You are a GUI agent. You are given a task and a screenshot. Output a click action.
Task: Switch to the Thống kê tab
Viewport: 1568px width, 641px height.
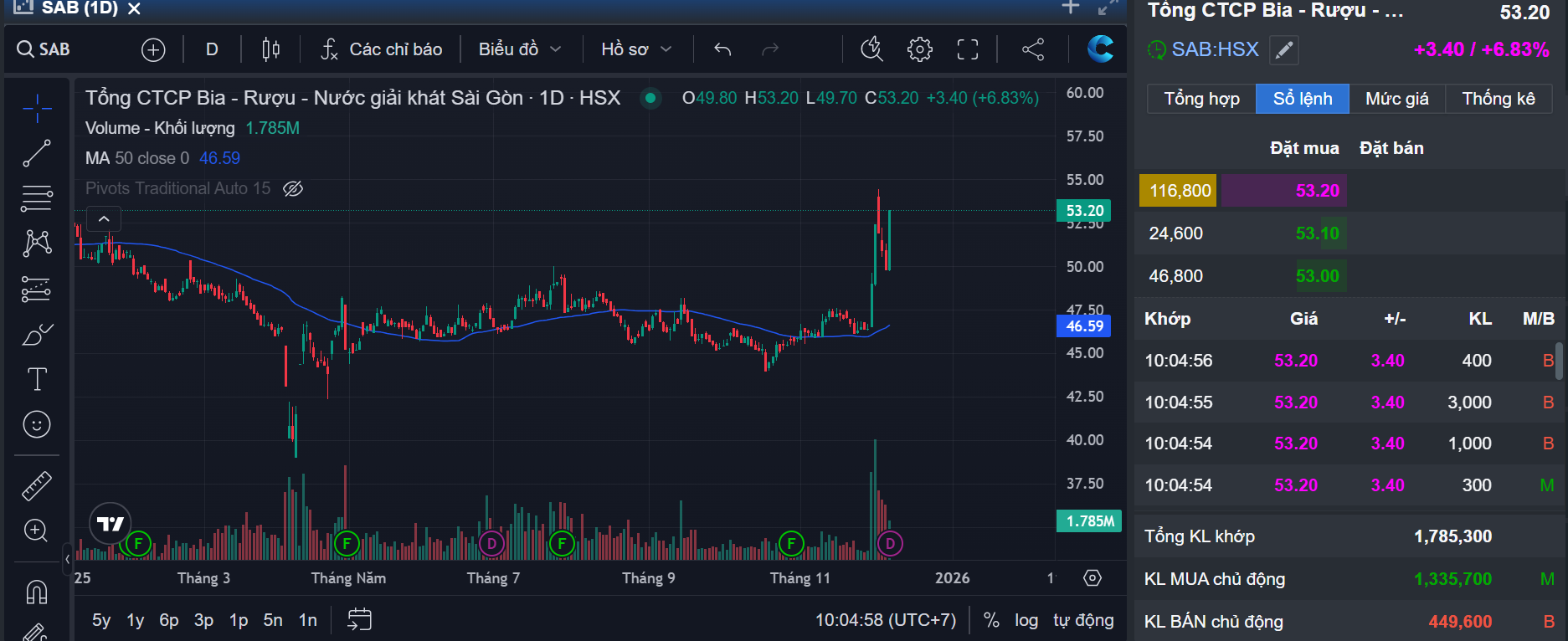pyautogui.click(x=1499, y=99)
